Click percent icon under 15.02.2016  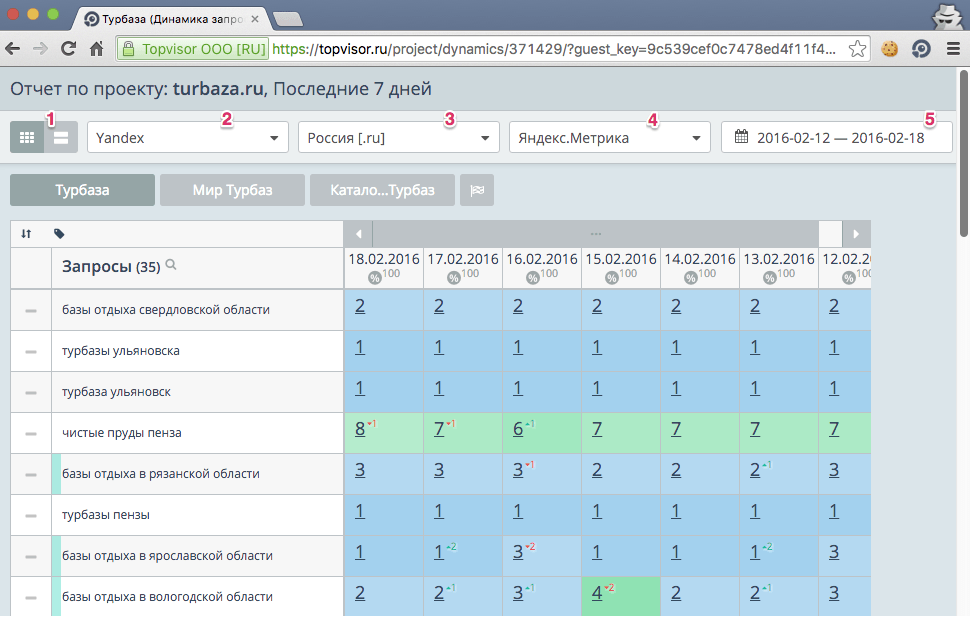pos(611,278)
